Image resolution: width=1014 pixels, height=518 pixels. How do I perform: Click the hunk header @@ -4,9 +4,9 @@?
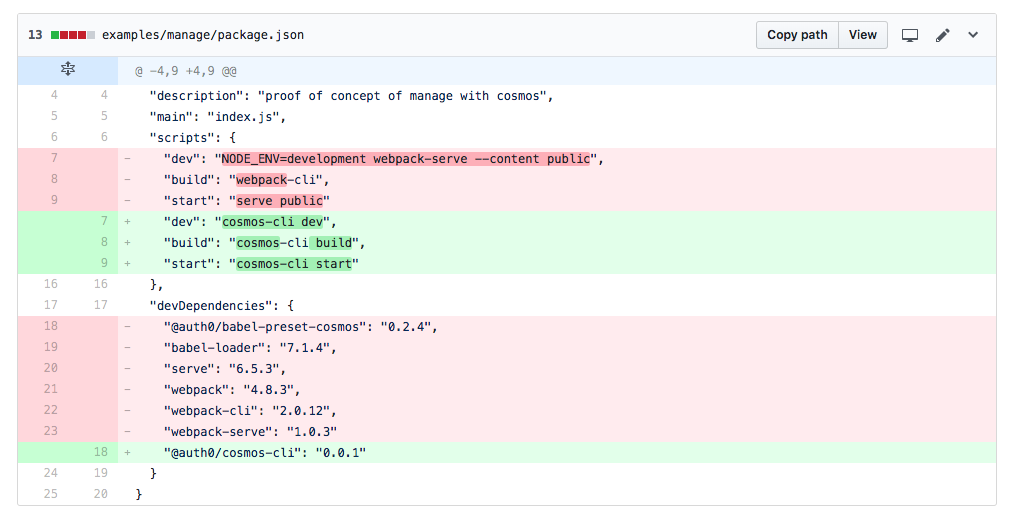(186, 71)
